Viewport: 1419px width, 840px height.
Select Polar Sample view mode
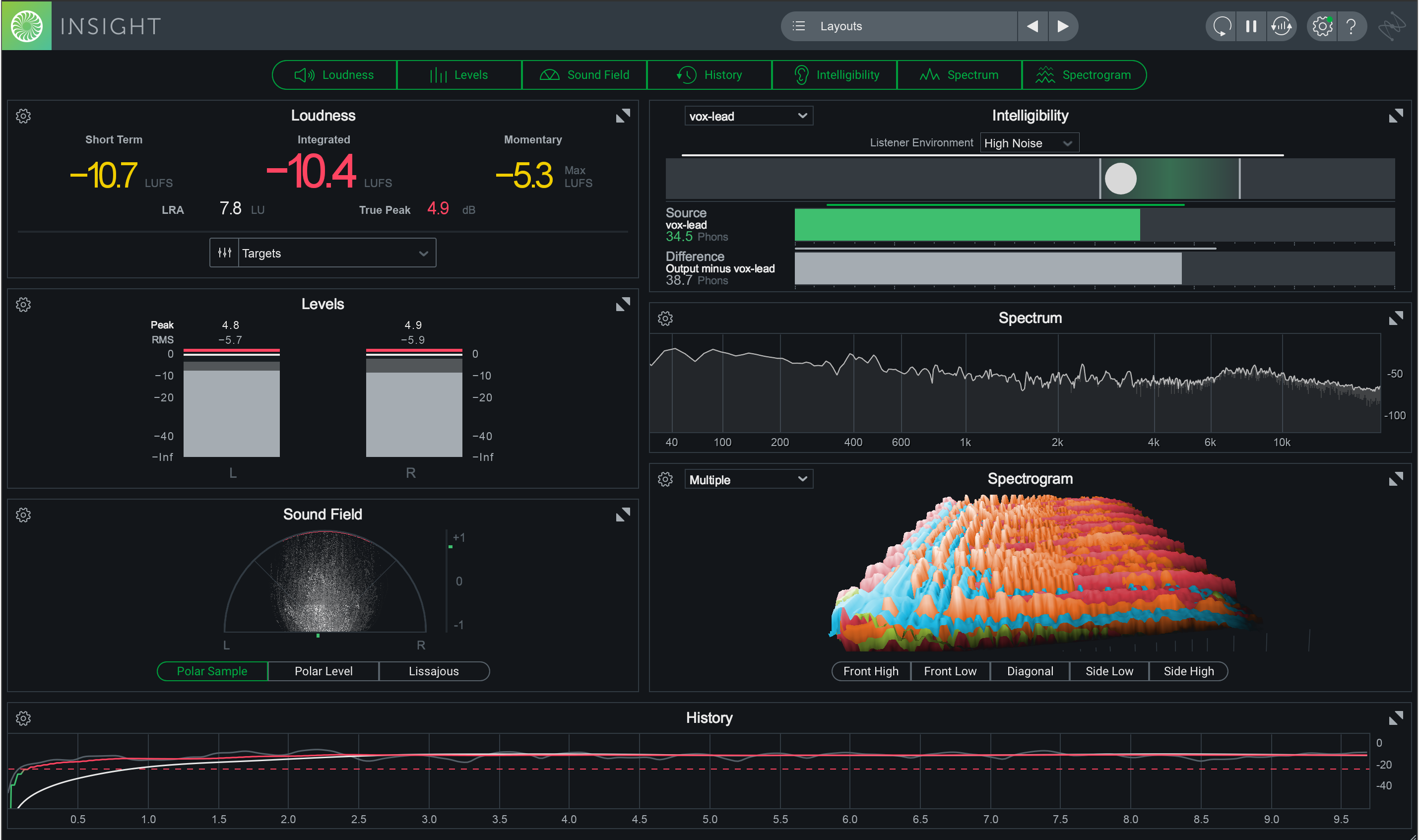212,671
